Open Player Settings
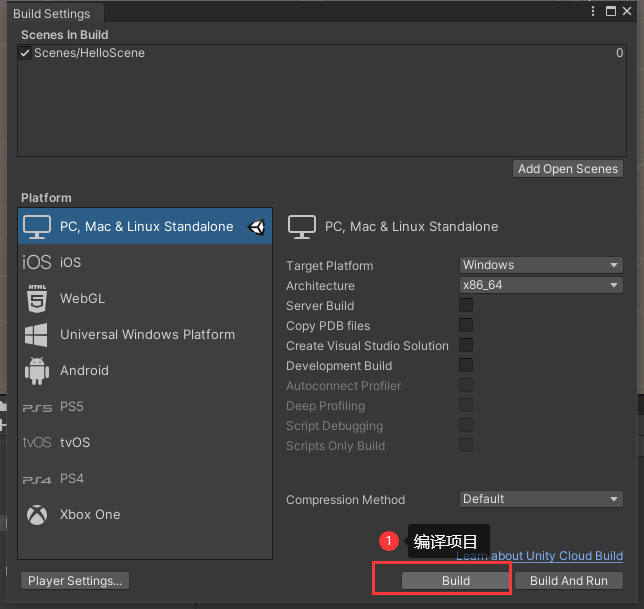Screen dimensions: 644x609 75,581
